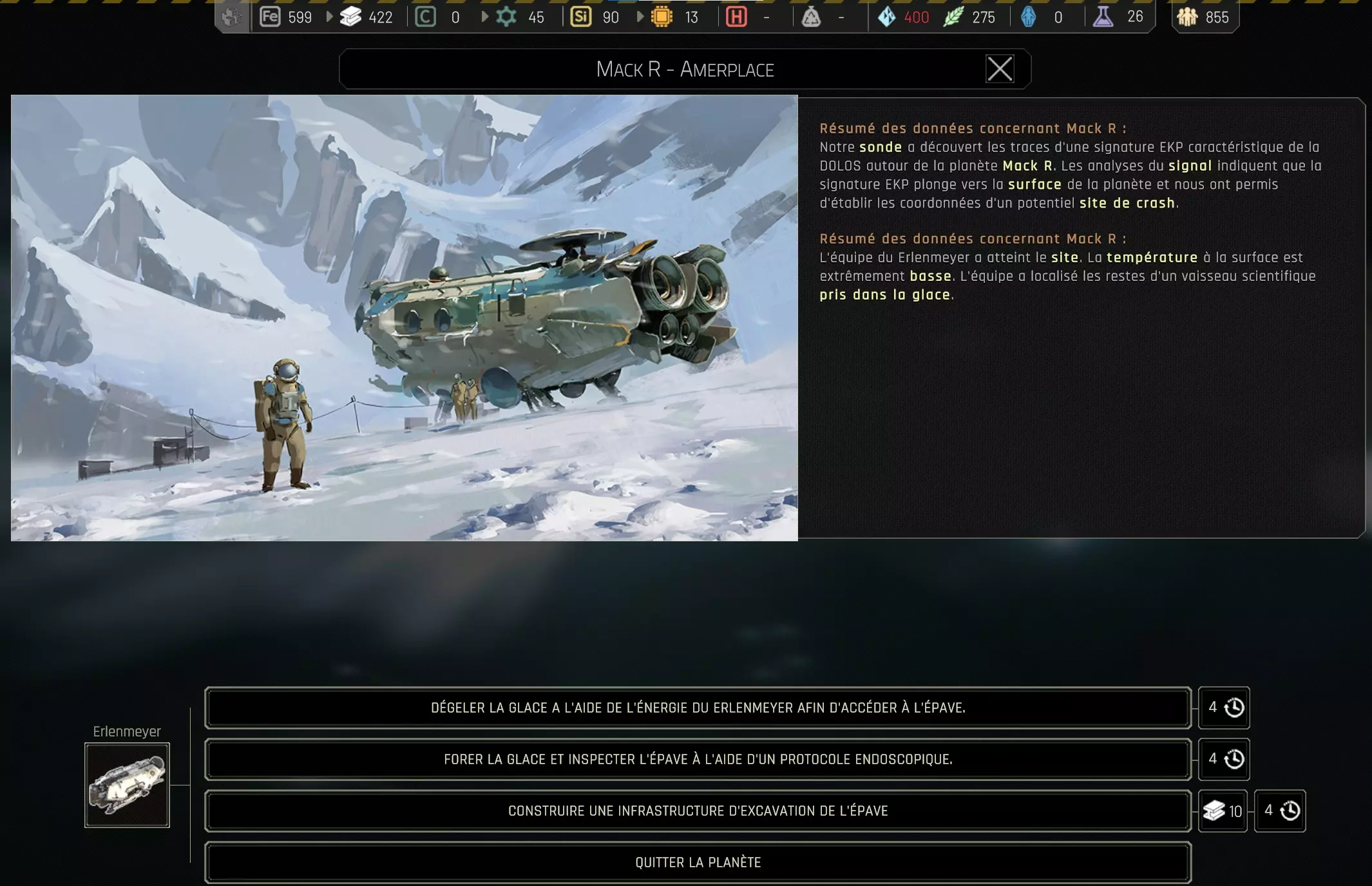Click the green plant food icon

pyautogui.click(x=953, y=17)
